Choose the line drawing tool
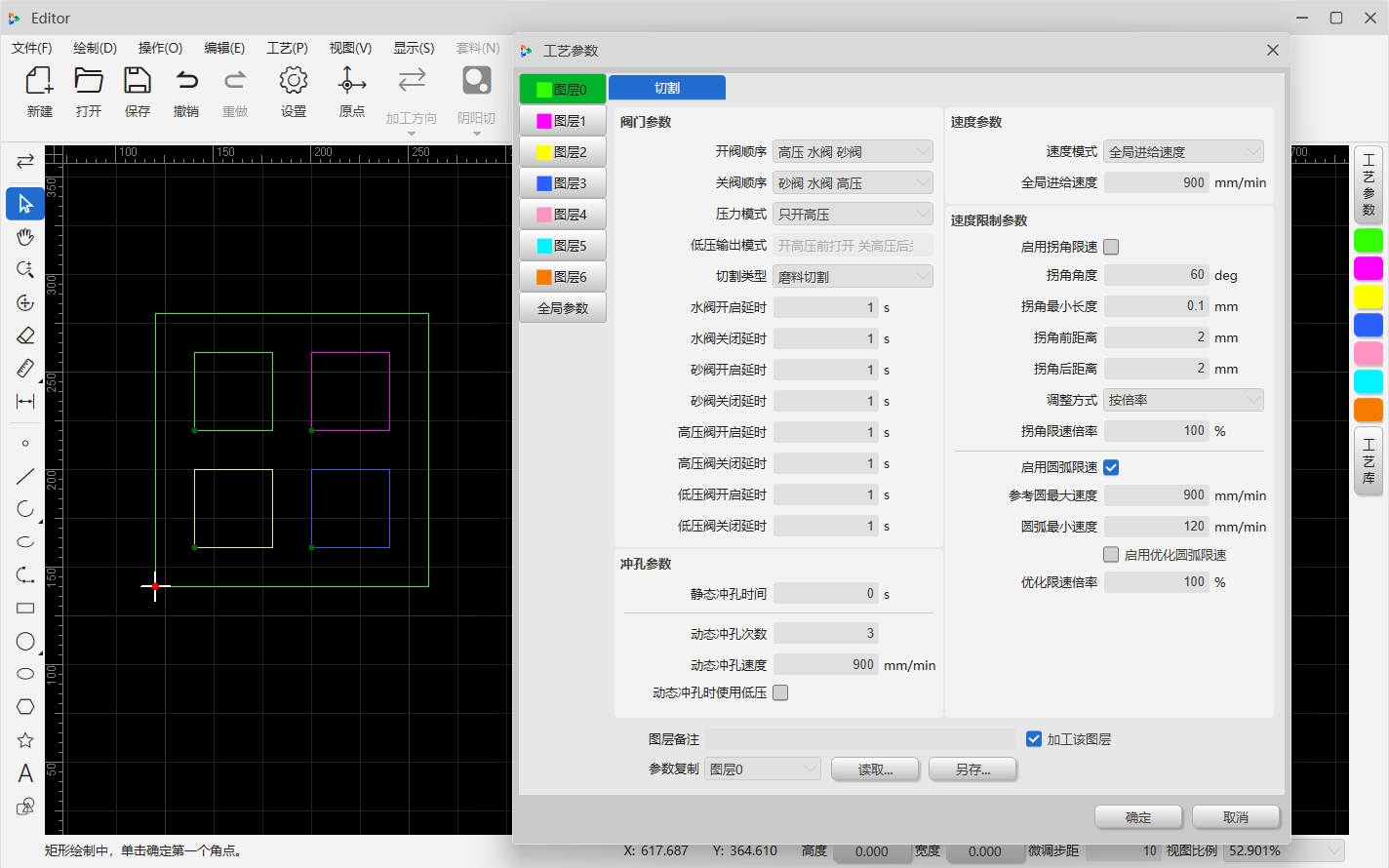This screenshot has height=868, width=1389. pyautogui.click(x=24, y=476)
